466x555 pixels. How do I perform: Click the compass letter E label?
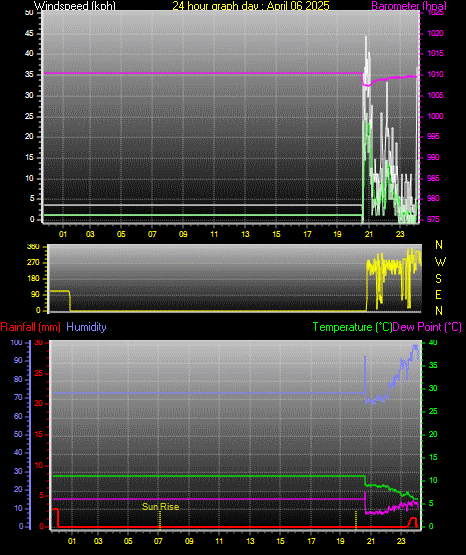click(x=438, y=294)
